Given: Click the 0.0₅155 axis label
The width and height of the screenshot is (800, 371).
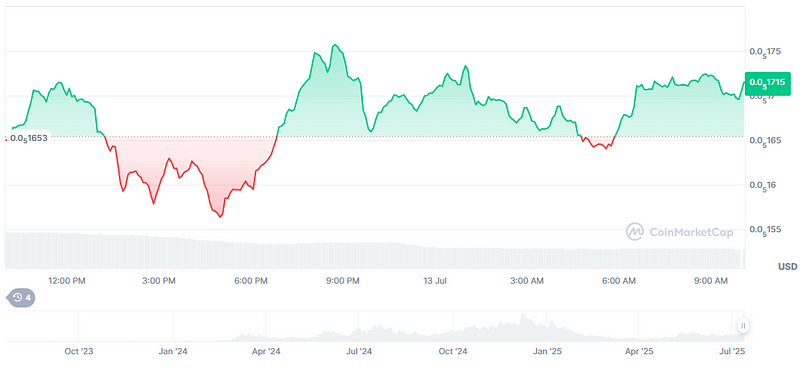Looking at the screenshot, I should (x=765, y=230).
